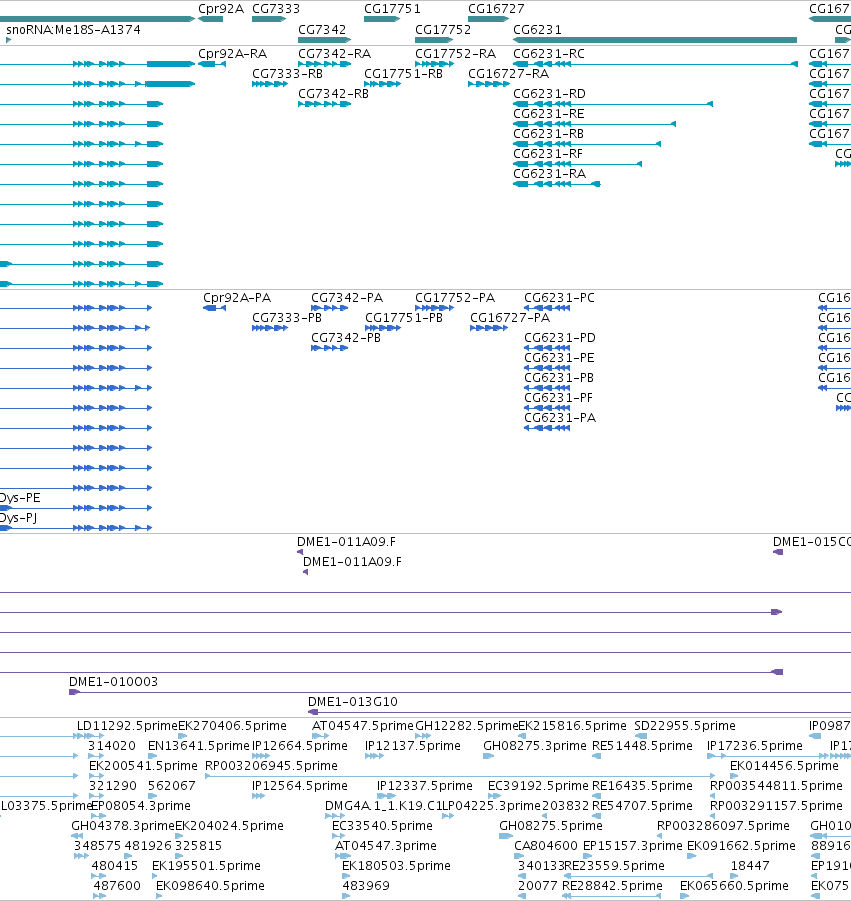
Task: Select the EK098640.5prime EST label
Action: 210,886
